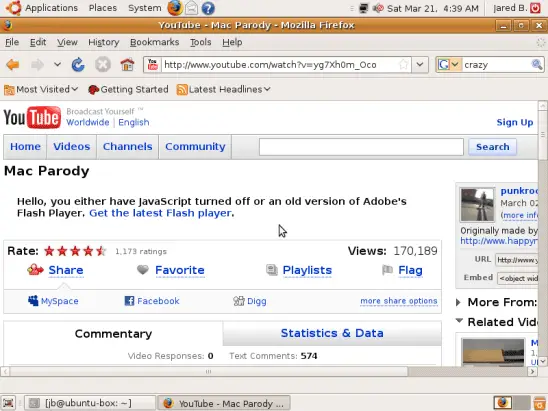Image resolution: width=548 pixels, height=411 pixels.
Task: Click the Share icon under the rating
Action: tap(35, 270)
